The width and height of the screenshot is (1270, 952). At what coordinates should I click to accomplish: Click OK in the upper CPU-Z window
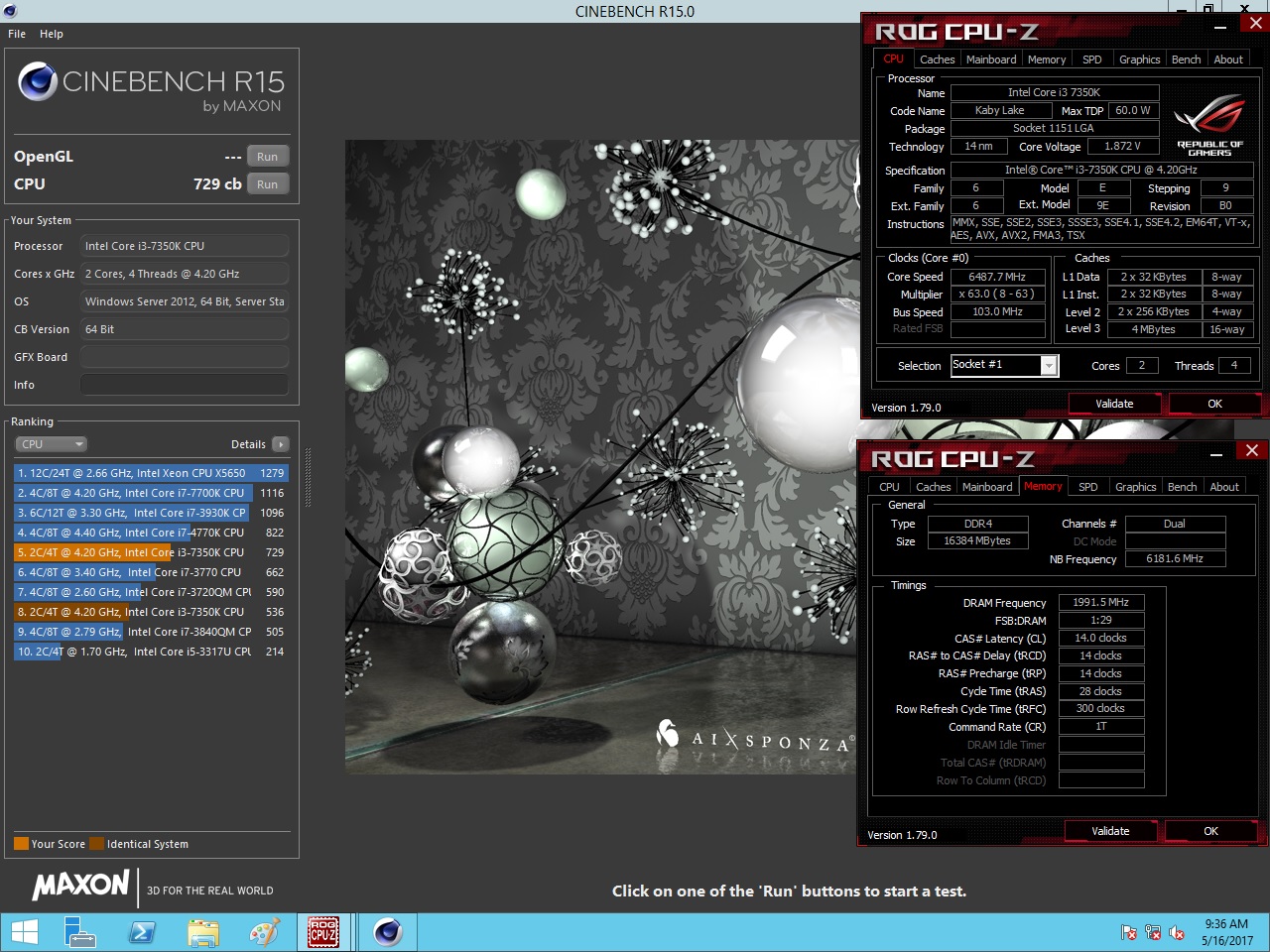pyautogui.click(x=1214, y=404)
